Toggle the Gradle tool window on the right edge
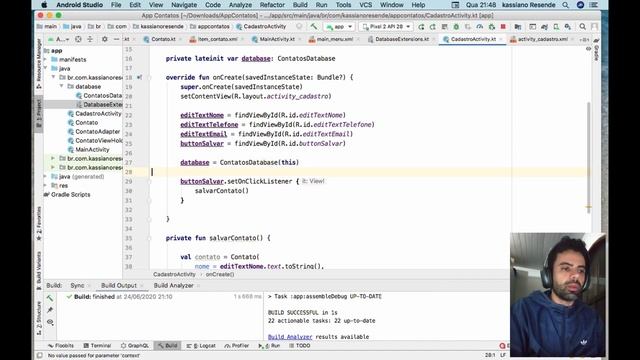The width and height of the screenshot is (640, 360). (x=596, y=50)
